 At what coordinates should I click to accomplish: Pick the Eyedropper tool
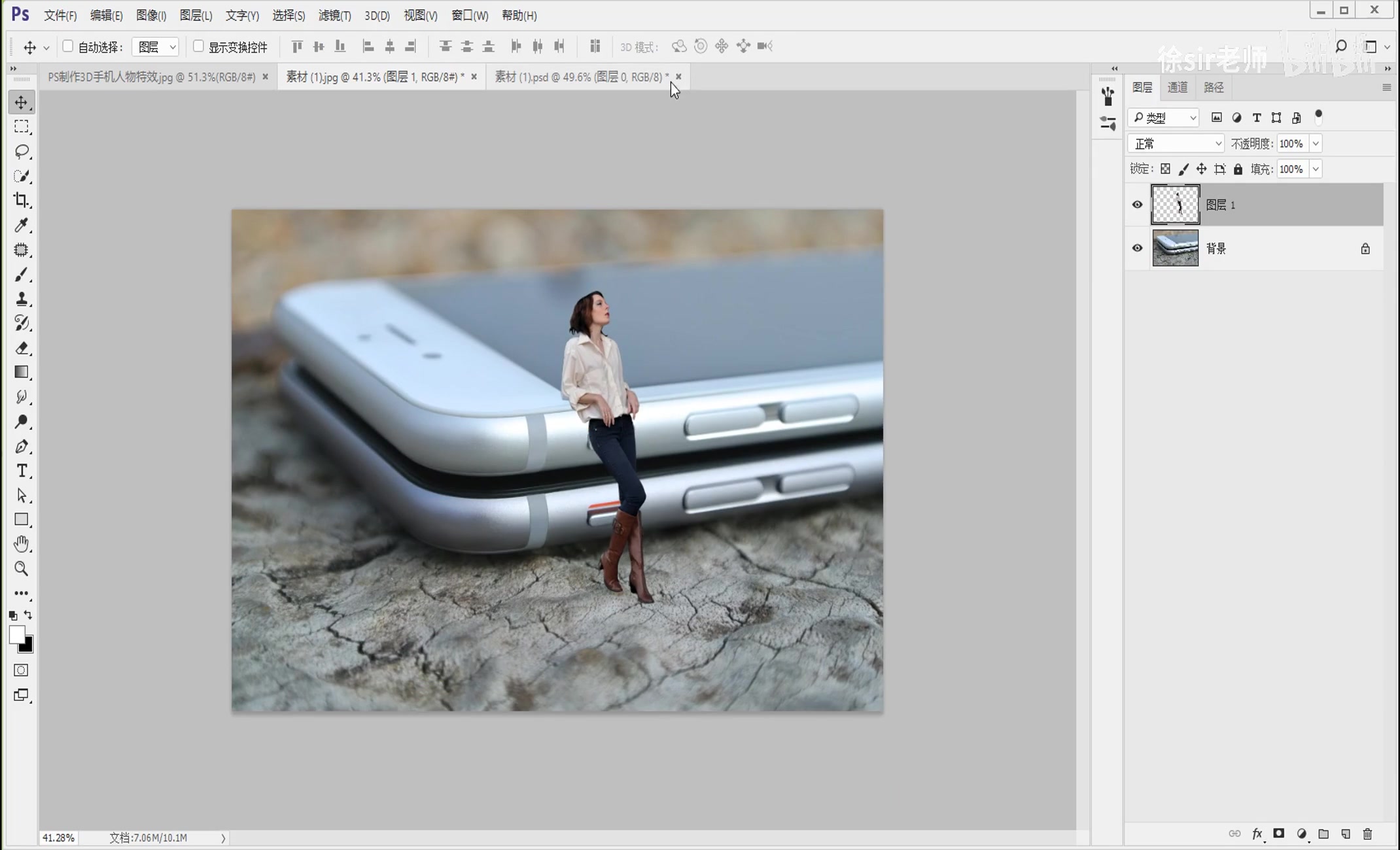point(21,226)
